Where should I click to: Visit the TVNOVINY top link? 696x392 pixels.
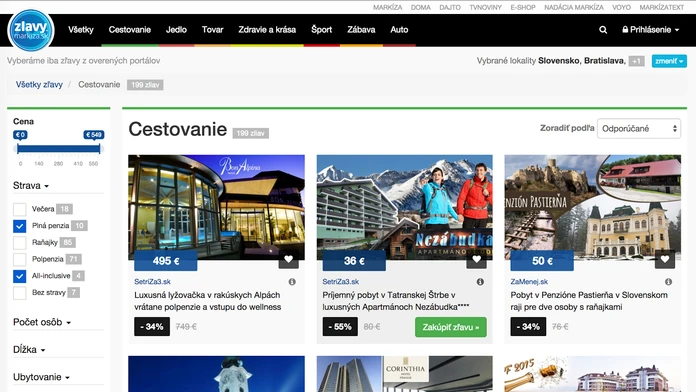coord(486,8)
